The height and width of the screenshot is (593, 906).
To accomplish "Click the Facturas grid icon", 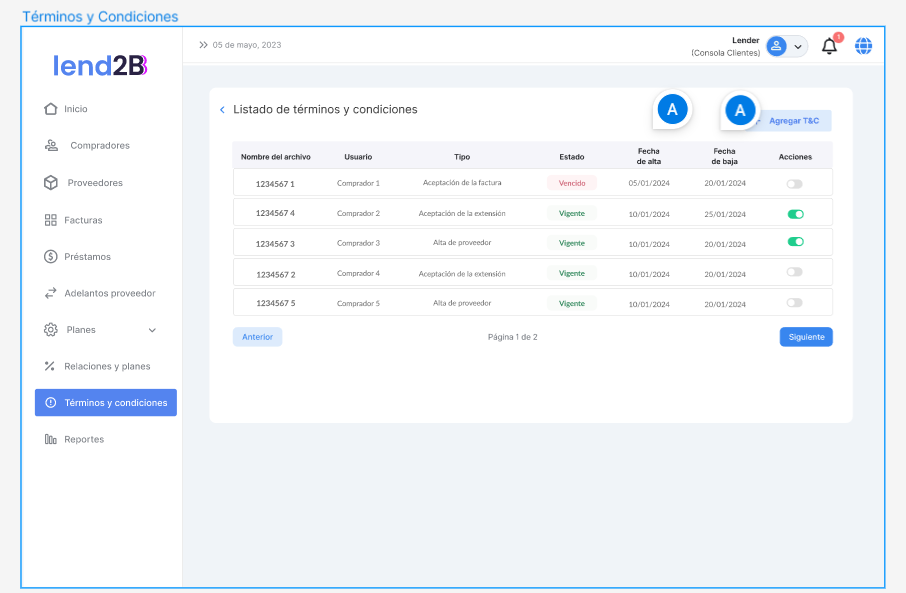I will click(x=51, y=220).
